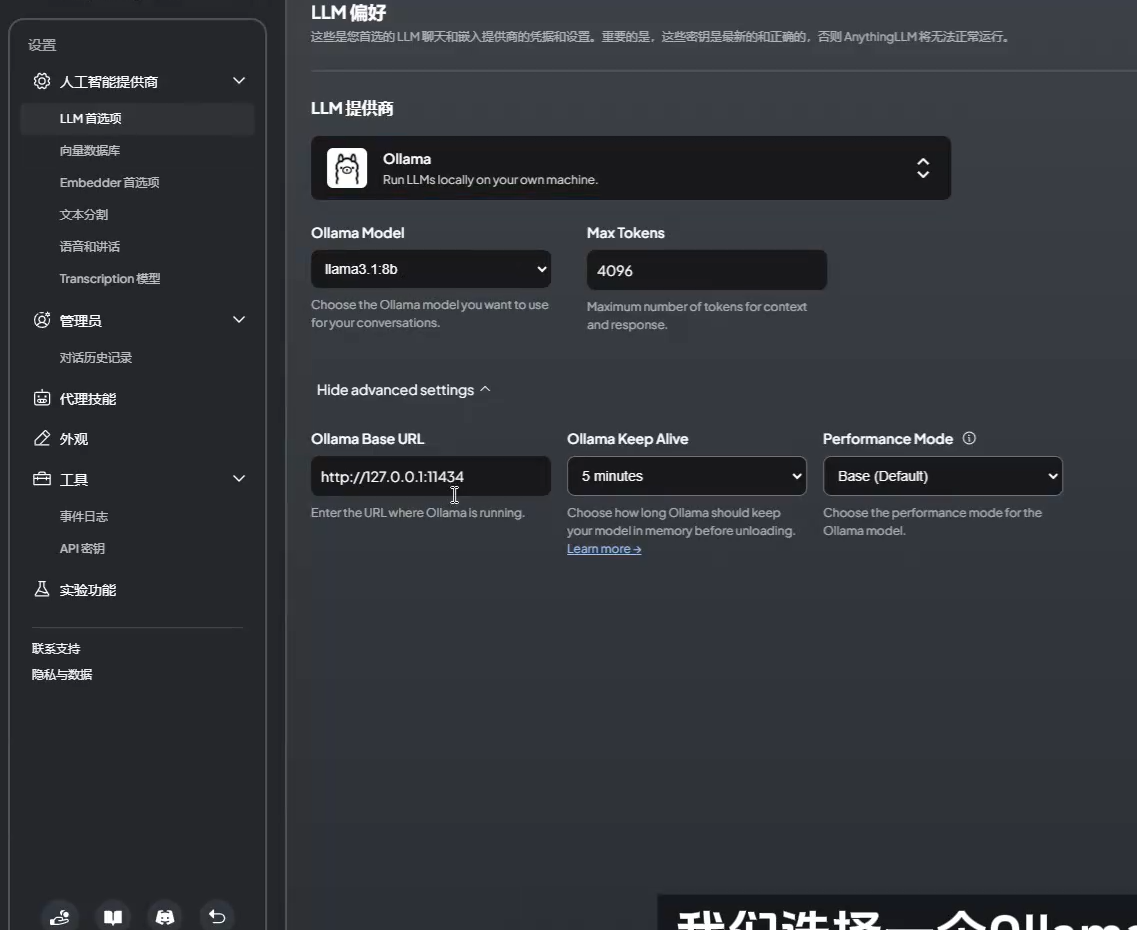Click the Learn more link
This screenshot has height=930, width=1137.
(x=604, y=549)
